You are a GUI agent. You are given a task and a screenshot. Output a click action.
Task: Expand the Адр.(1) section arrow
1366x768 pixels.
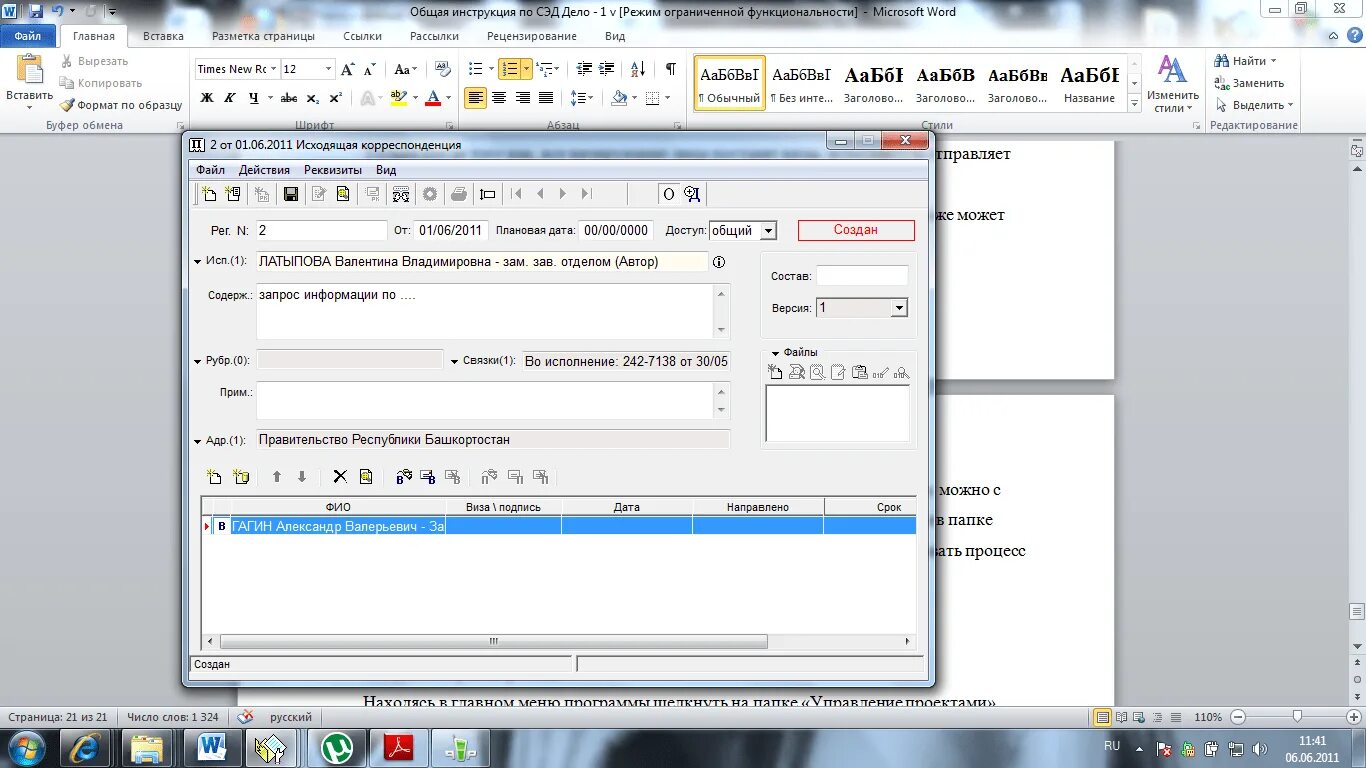point(198,441)
